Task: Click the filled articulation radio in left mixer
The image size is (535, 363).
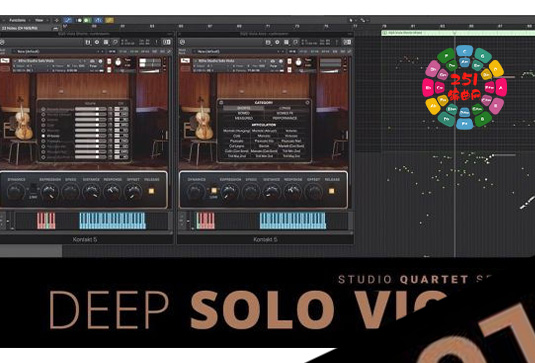Action: 43,136
